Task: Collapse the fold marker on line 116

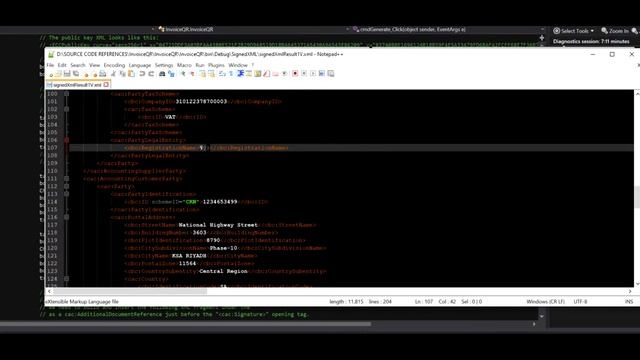Action: (x=67, y=218)
